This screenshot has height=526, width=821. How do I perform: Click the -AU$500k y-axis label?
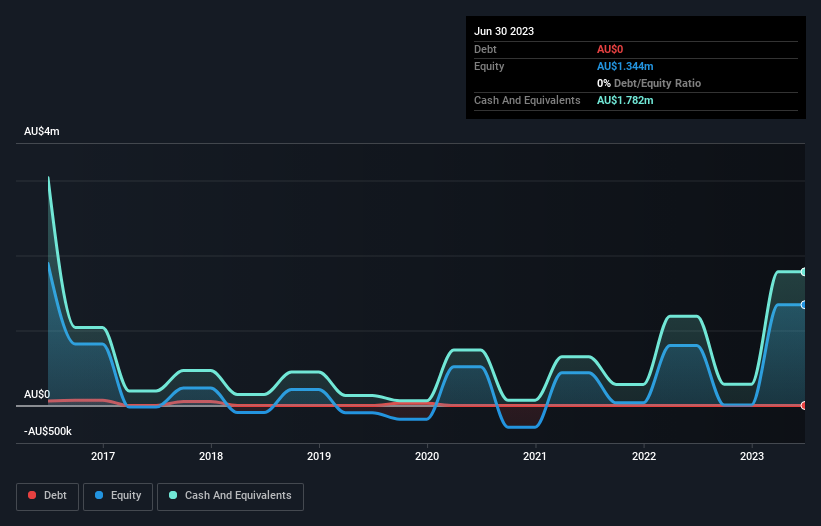tap(48, 431)
